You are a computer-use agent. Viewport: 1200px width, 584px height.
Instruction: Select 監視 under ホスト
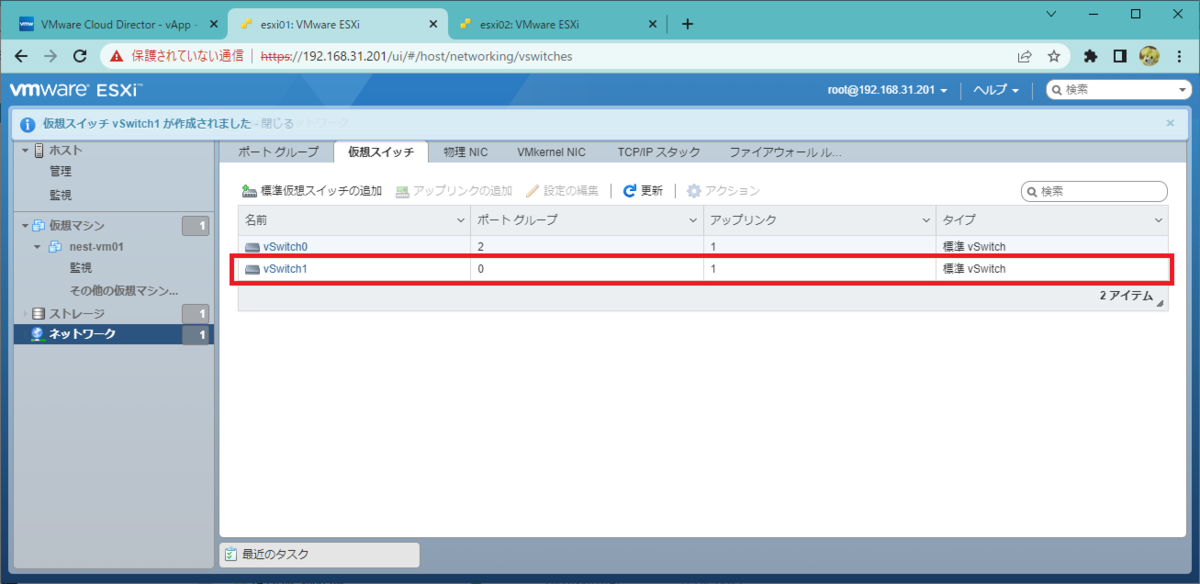click(60, 195)
